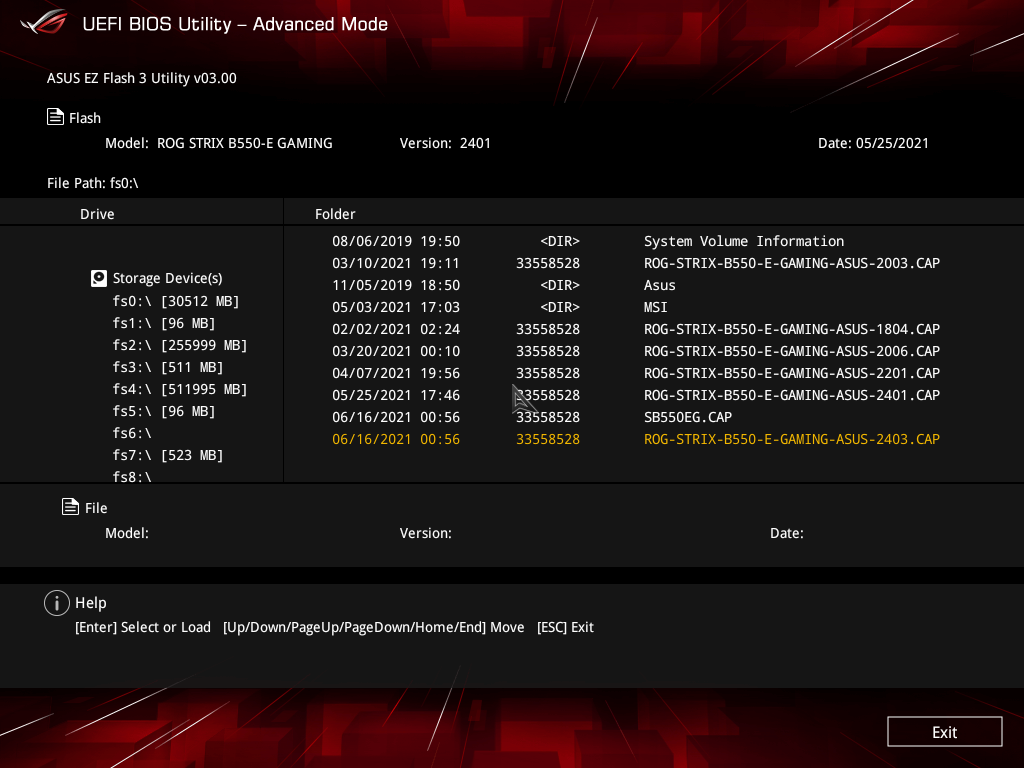This screenshot has width=1024, height=768.
Task: Select drive fs4:\ [511995 MB]
Action: click(x=180, y=389)
